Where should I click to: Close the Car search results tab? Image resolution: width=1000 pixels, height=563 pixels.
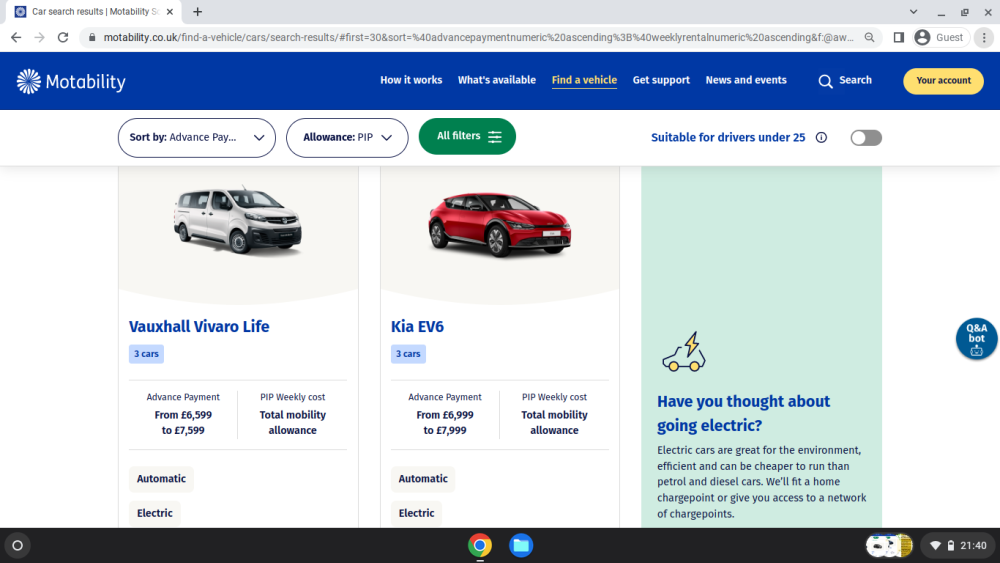(x=170, y=11)
